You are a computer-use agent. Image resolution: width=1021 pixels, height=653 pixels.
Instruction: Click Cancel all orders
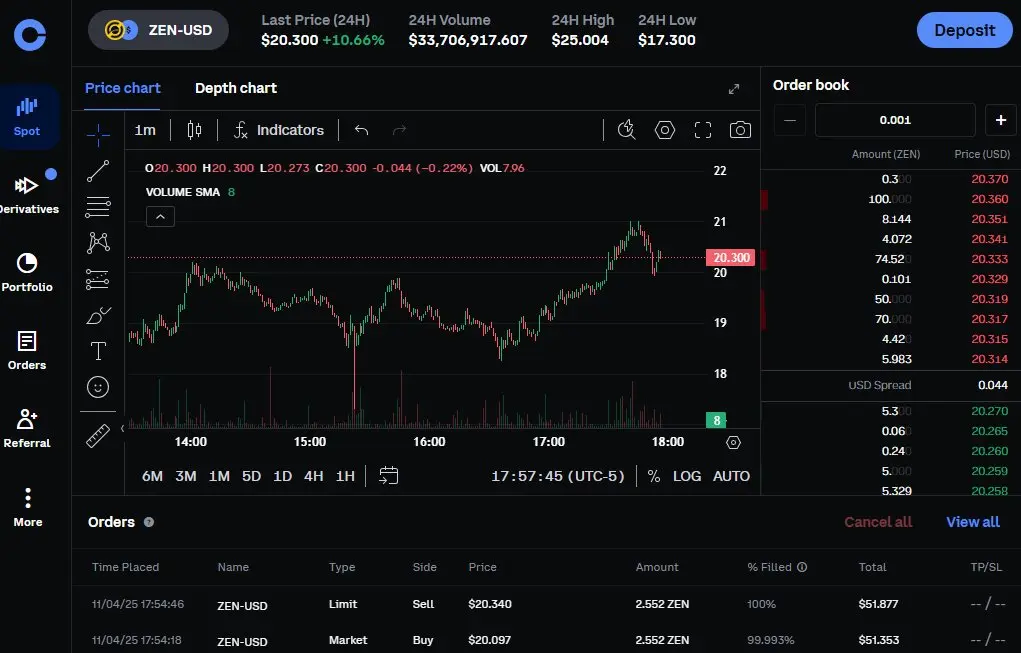[x=878, y=522]
